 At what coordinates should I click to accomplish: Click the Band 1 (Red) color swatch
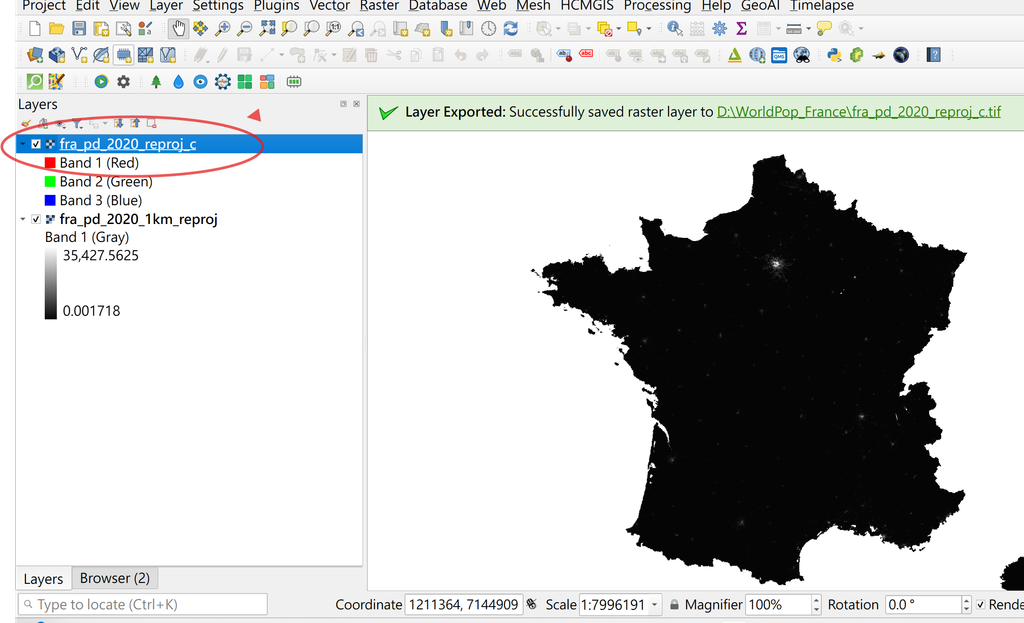tap(50, 163)
